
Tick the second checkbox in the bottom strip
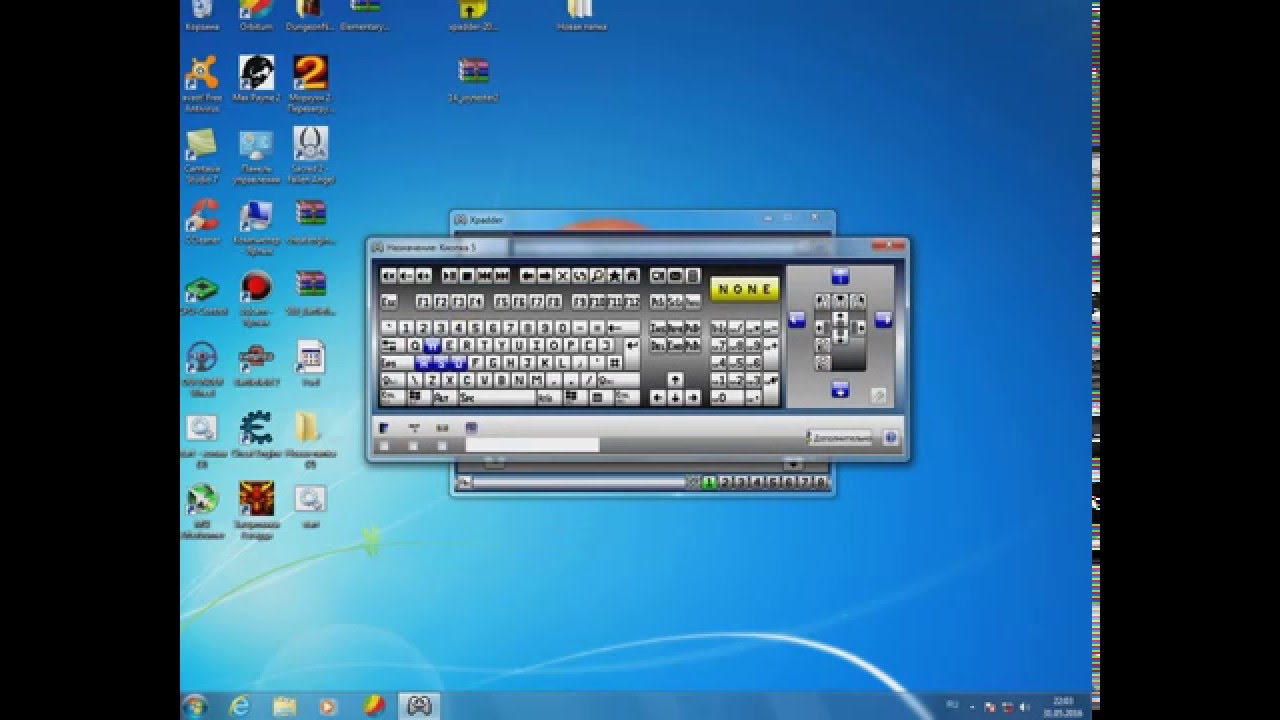pos(413,446)
